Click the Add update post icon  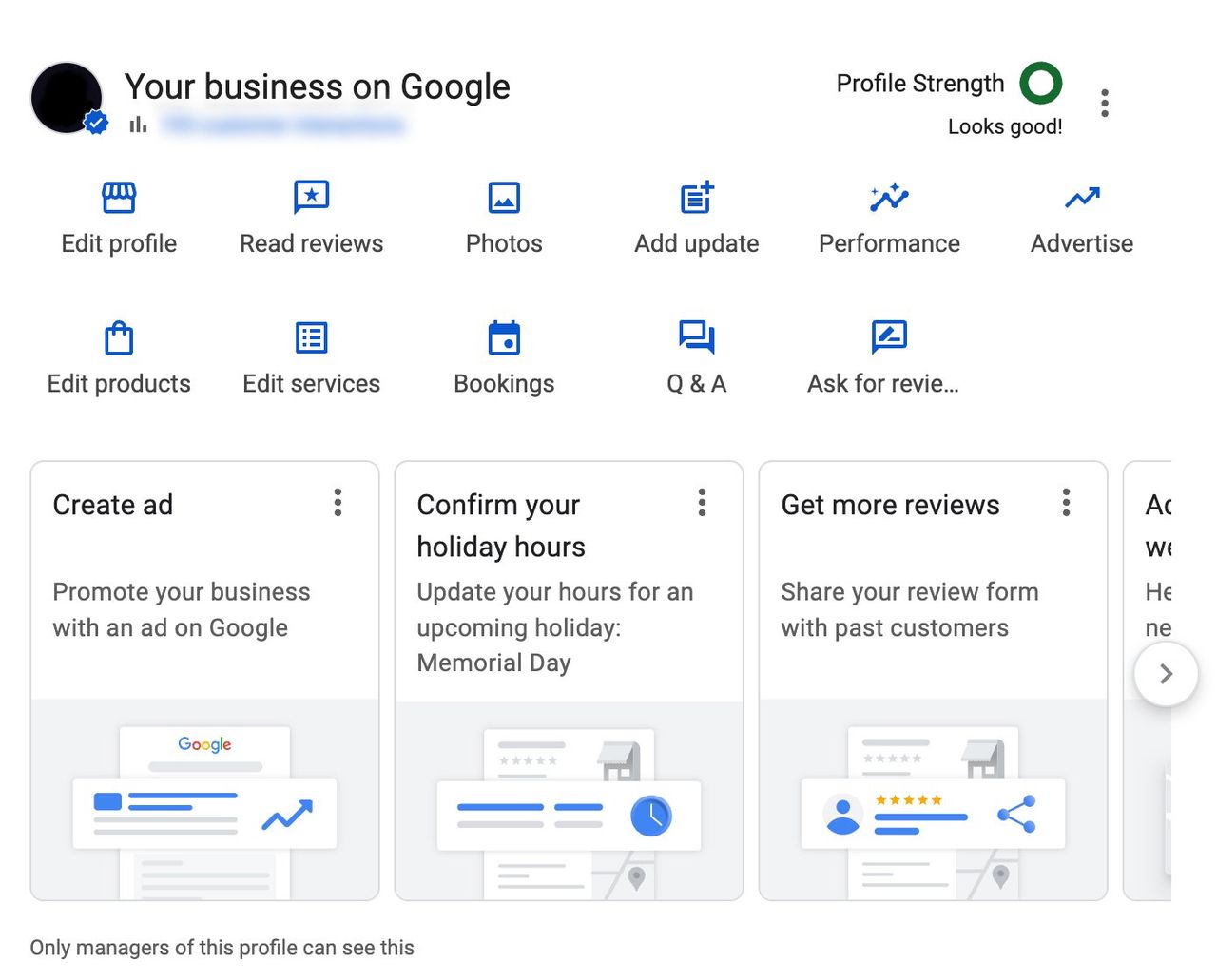pos(697,198)
